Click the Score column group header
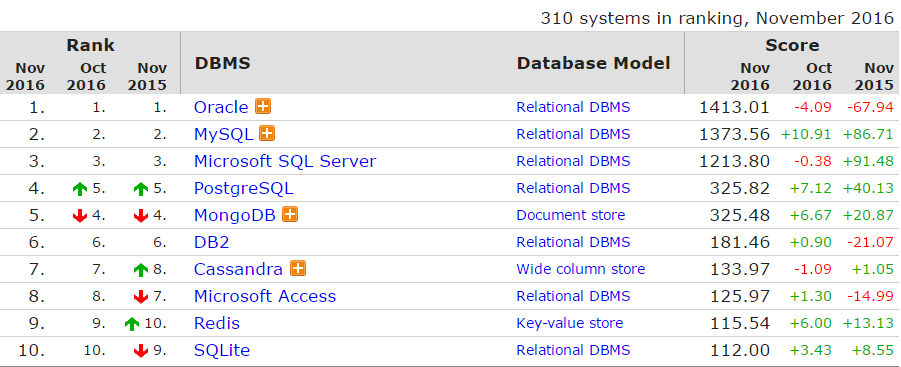This screenshot has width=901, height=367. [x=792, y=45]
